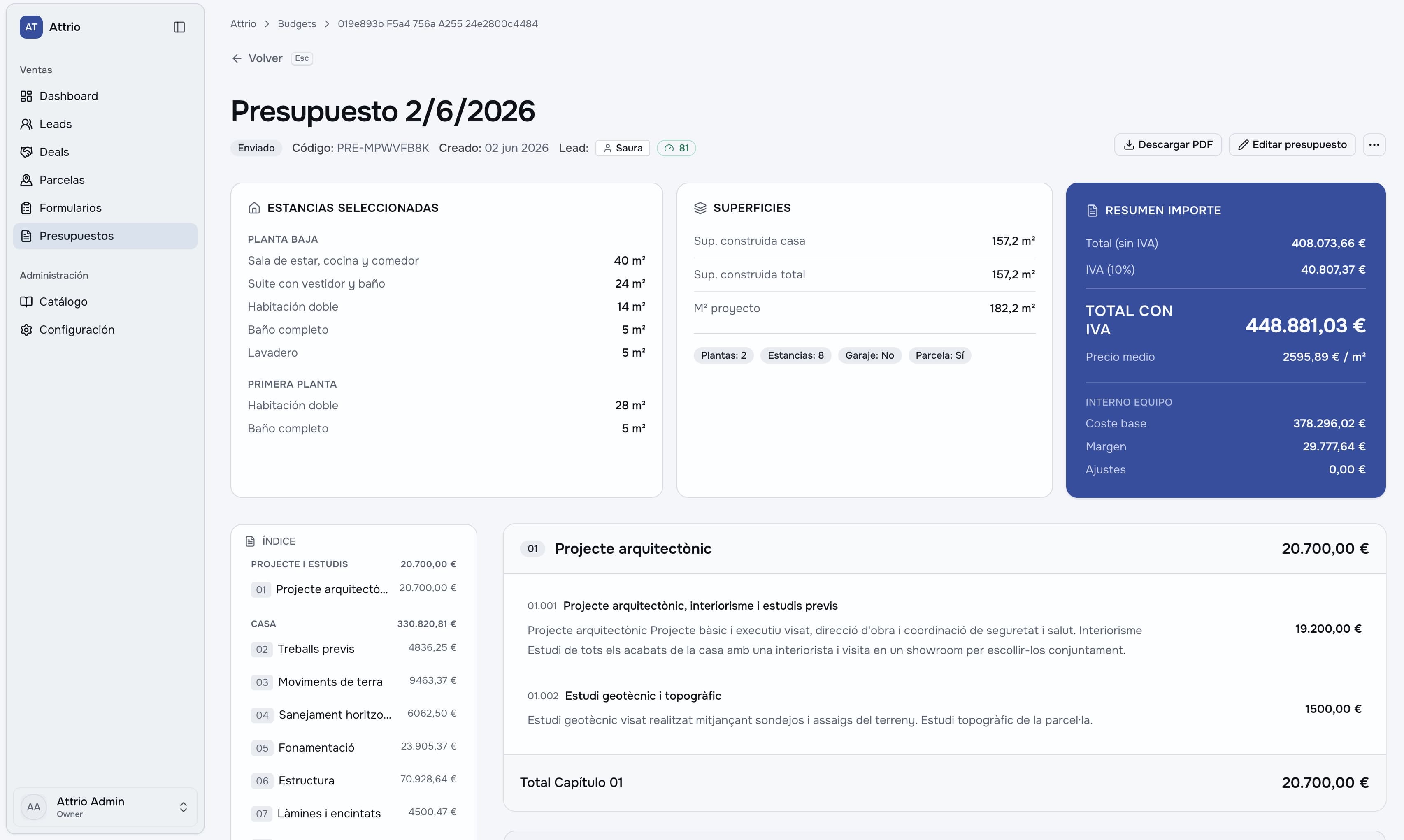
Task: Click the code PRE-MPWVFB8K
Action: (x=383, y=149)
